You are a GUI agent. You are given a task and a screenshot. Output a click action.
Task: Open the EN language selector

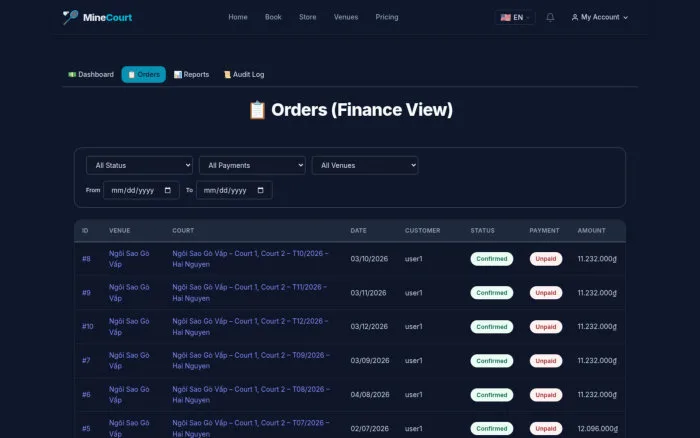[515, 17]
